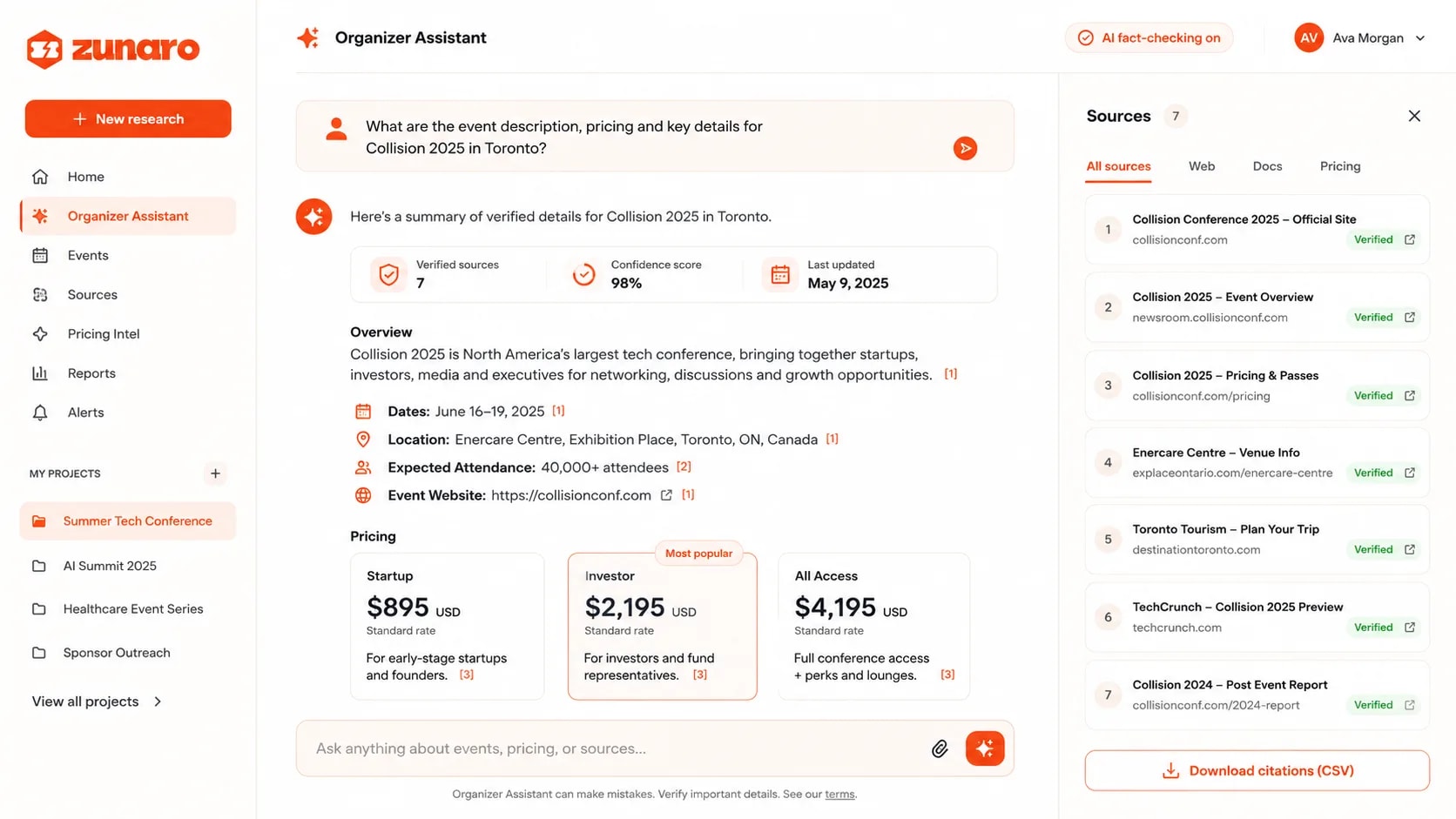The width and height of the screenshot is (1456, 819).
Task: Open the terms link in footer
Action: (839, 794)
